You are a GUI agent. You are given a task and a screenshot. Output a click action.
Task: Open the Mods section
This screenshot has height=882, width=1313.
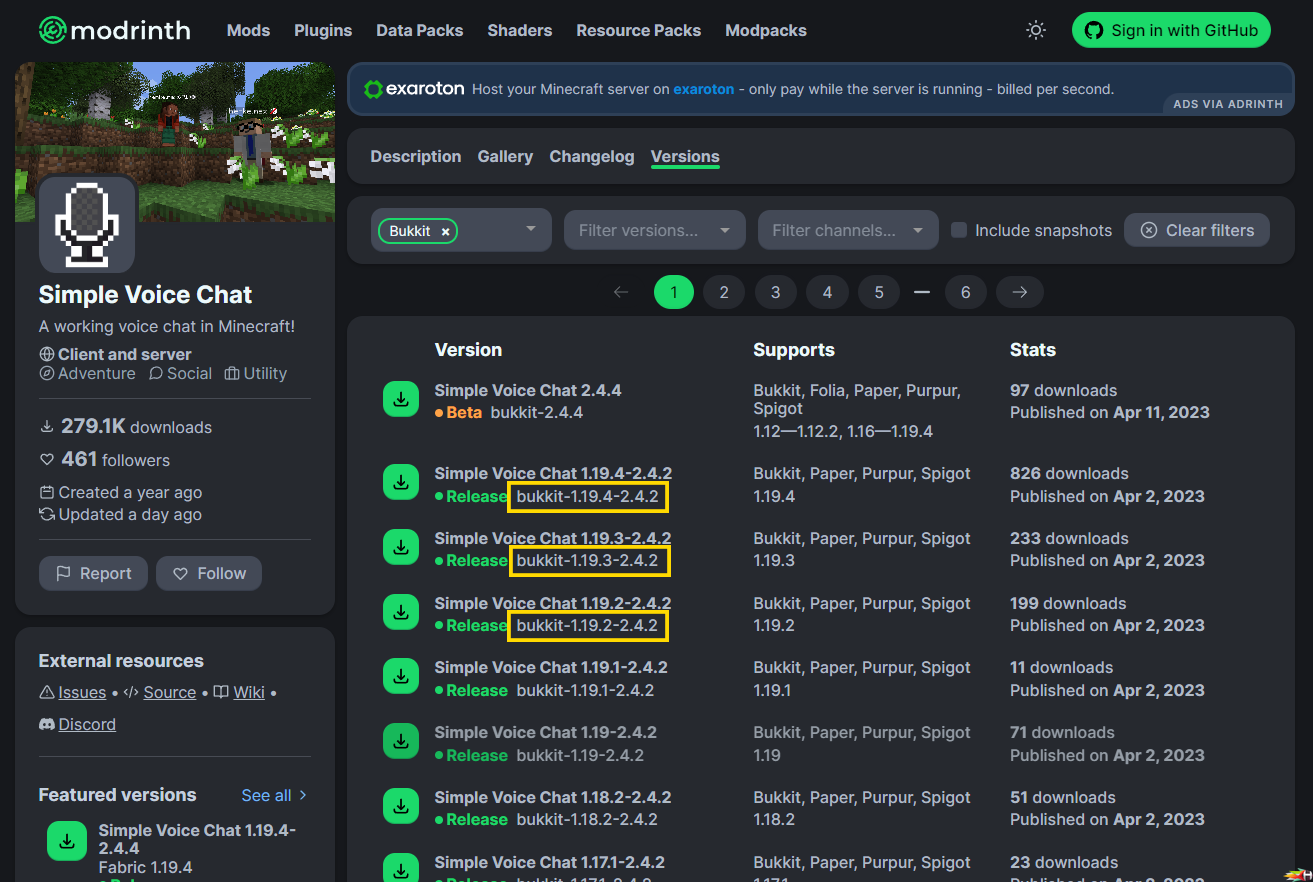click(248, 30)
